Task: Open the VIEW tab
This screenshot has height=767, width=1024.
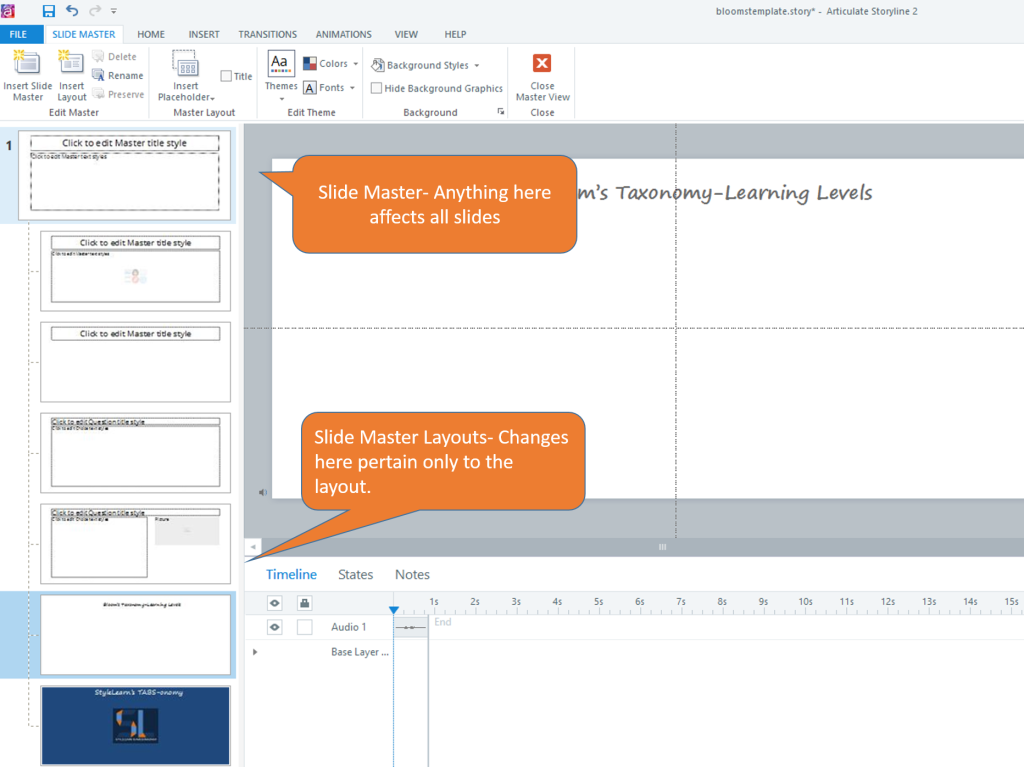Action: click(x=406, y=34)
